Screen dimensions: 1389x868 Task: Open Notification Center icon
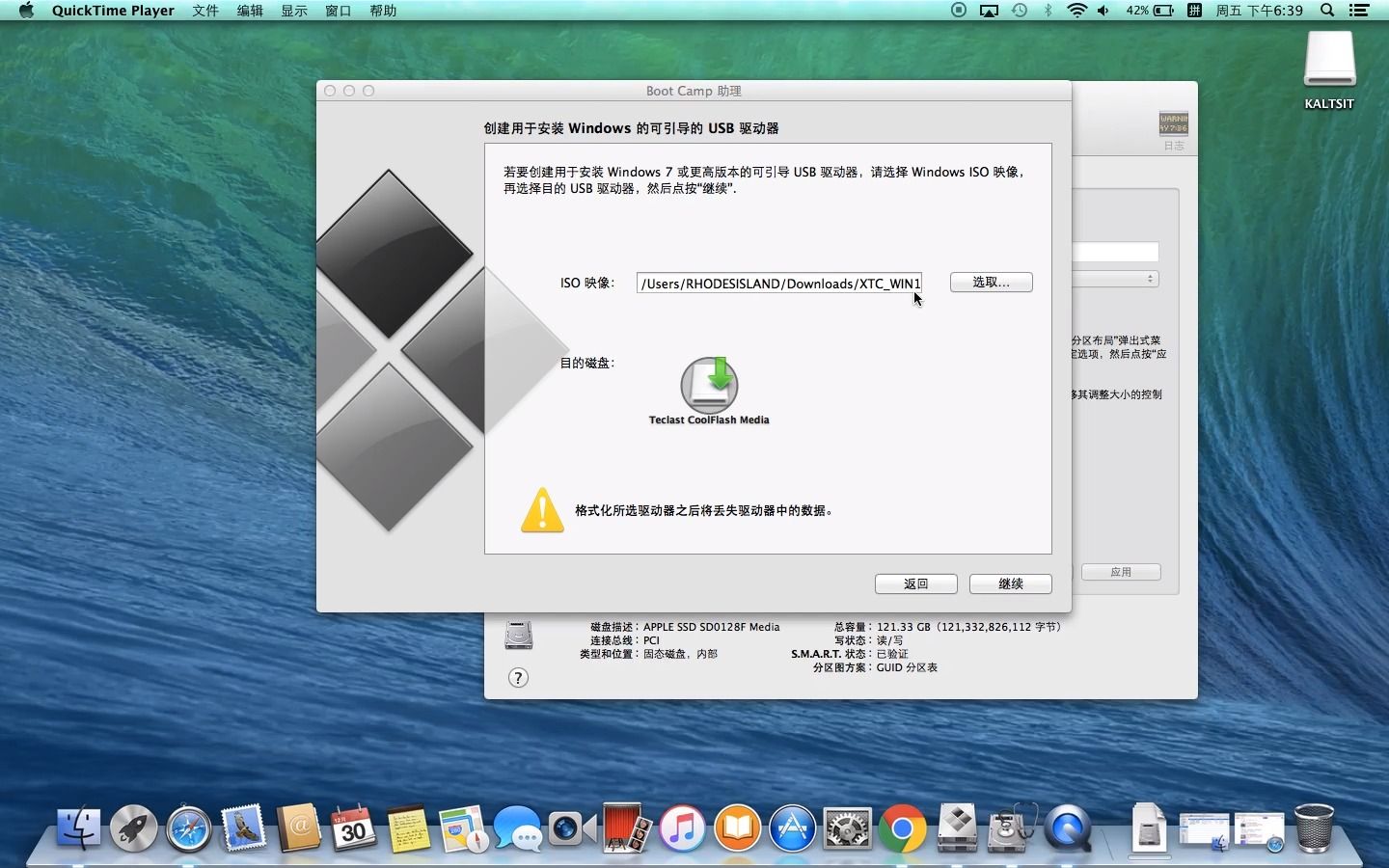click(x=1359, y=11)
